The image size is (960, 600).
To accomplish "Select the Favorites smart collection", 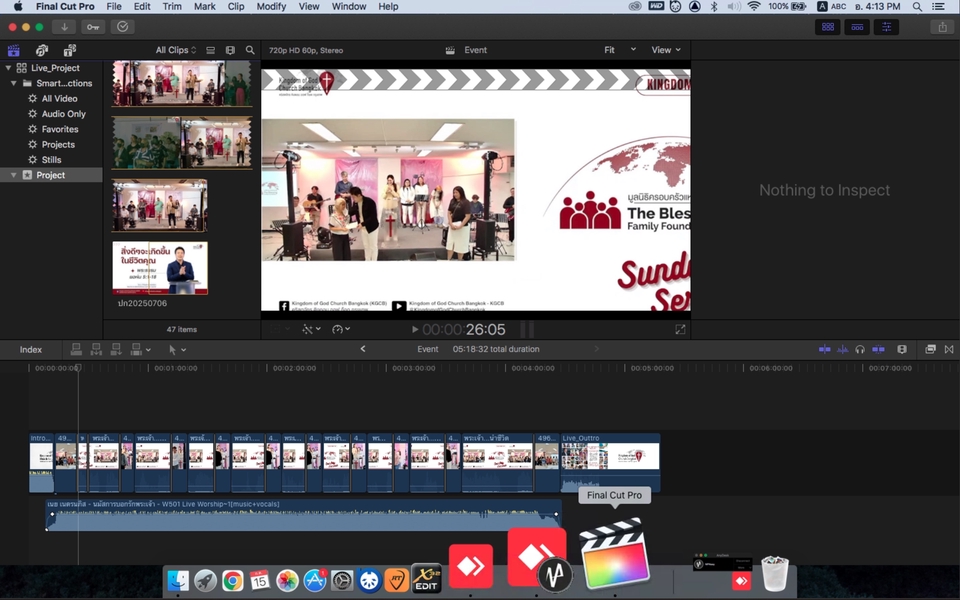I will [59, 129].
